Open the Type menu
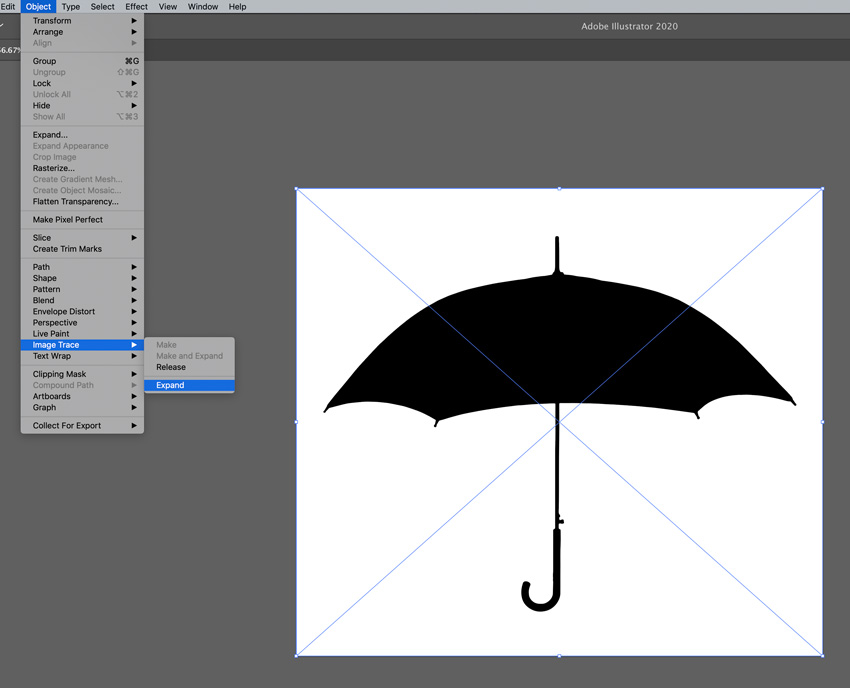Screen dimensions: 850x688 pos(70,6)
